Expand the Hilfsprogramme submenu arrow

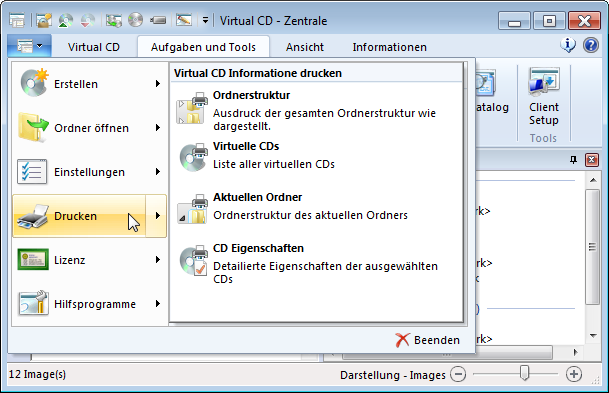pyautogui.click(x=158, y=304)
